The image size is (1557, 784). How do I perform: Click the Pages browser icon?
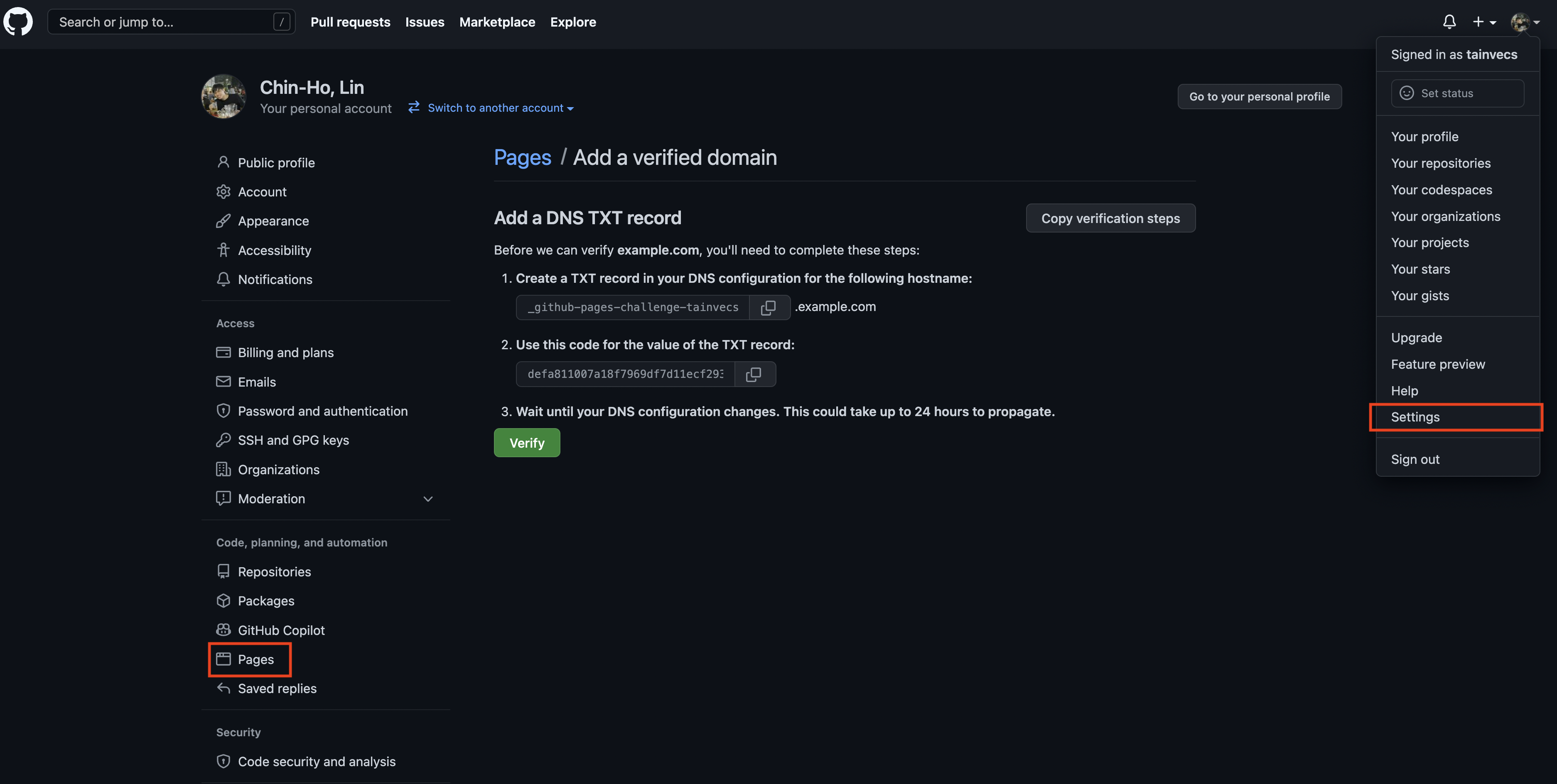(223, 659)
